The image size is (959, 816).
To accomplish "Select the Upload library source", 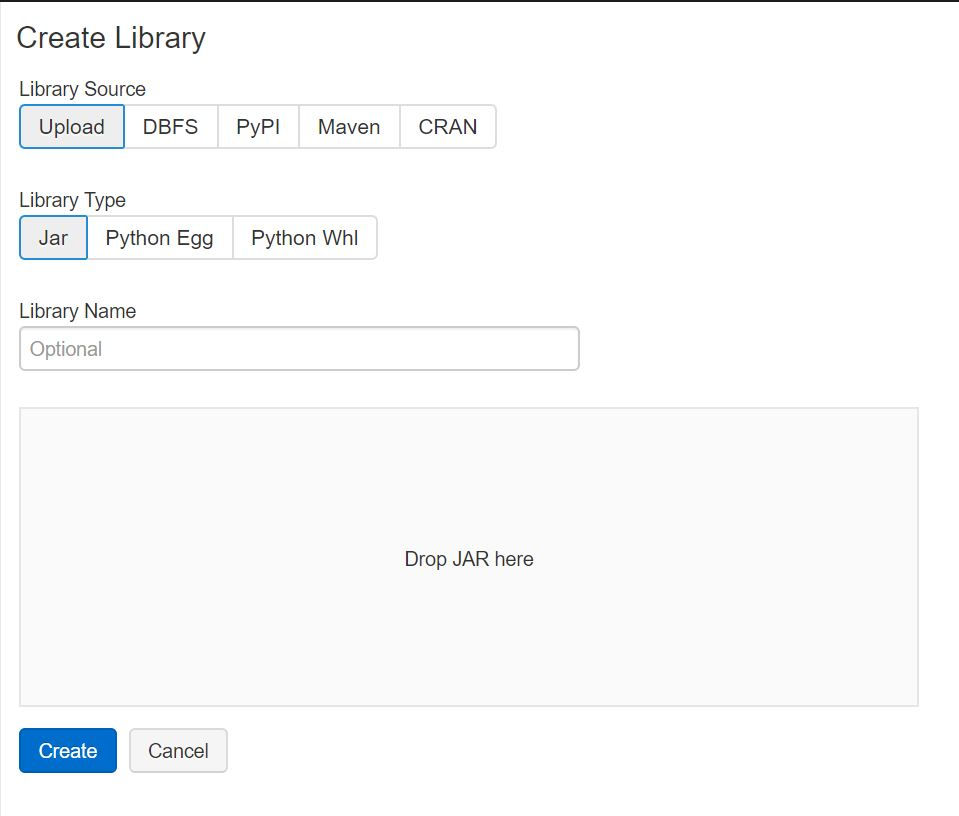I will pyautogui.click(x=71, y=126).
